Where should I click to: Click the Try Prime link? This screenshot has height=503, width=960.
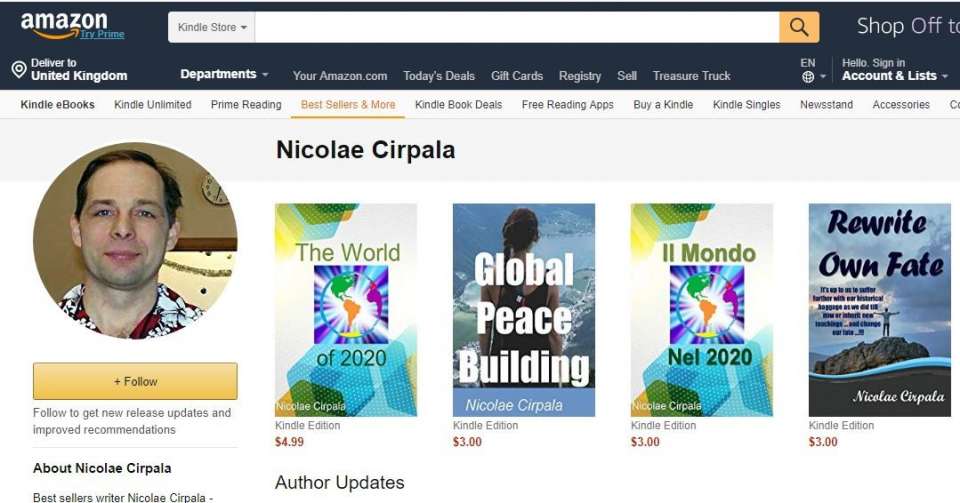click(x=102, y=34)
